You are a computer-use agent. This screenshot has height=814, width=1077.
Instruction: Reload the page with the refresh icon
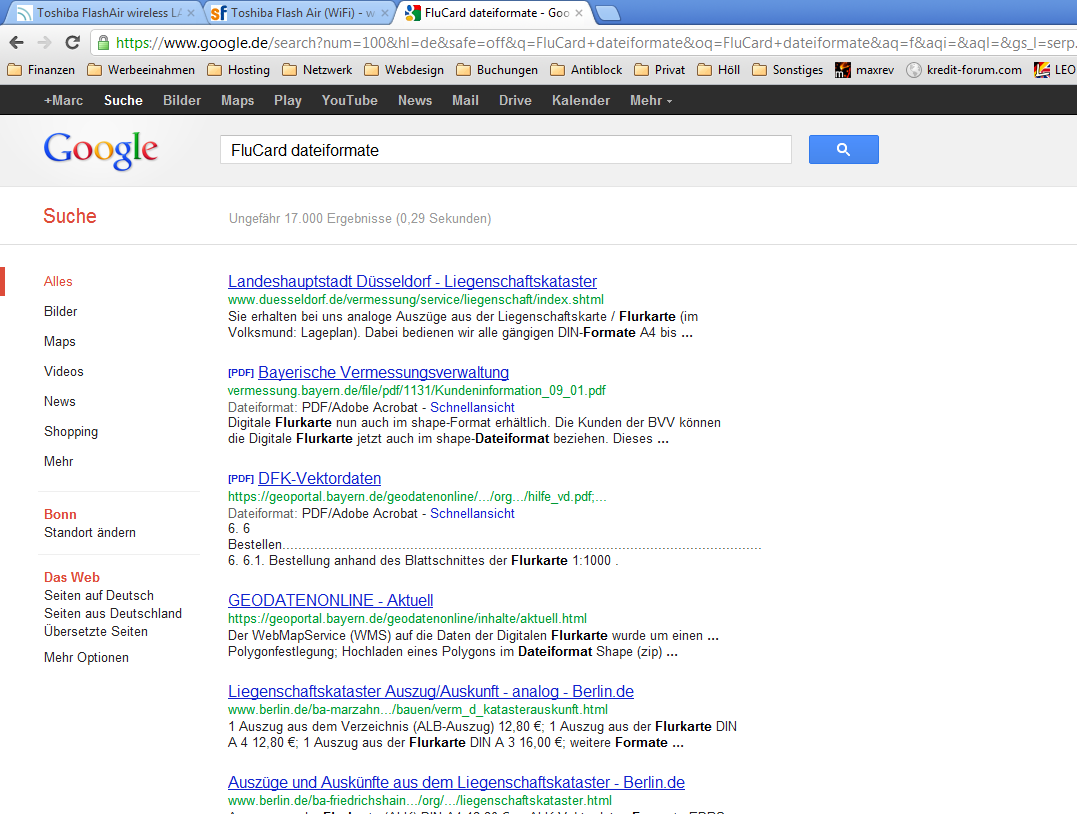[71, 43]
